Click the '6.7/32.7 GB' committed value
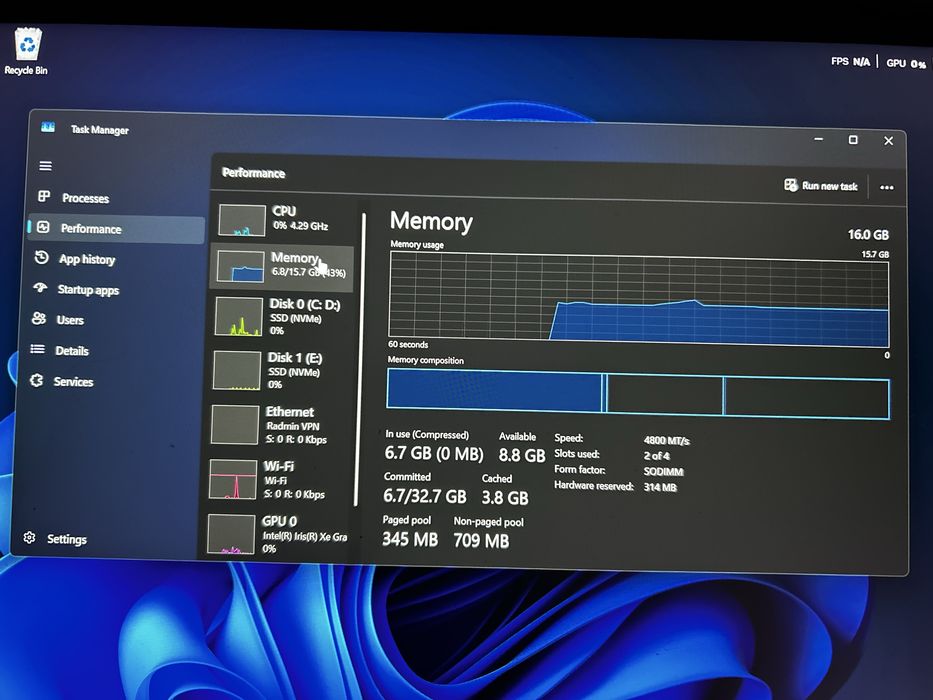Image resolution: width=933 pixels, height=700 pixels. click(425, 496)
